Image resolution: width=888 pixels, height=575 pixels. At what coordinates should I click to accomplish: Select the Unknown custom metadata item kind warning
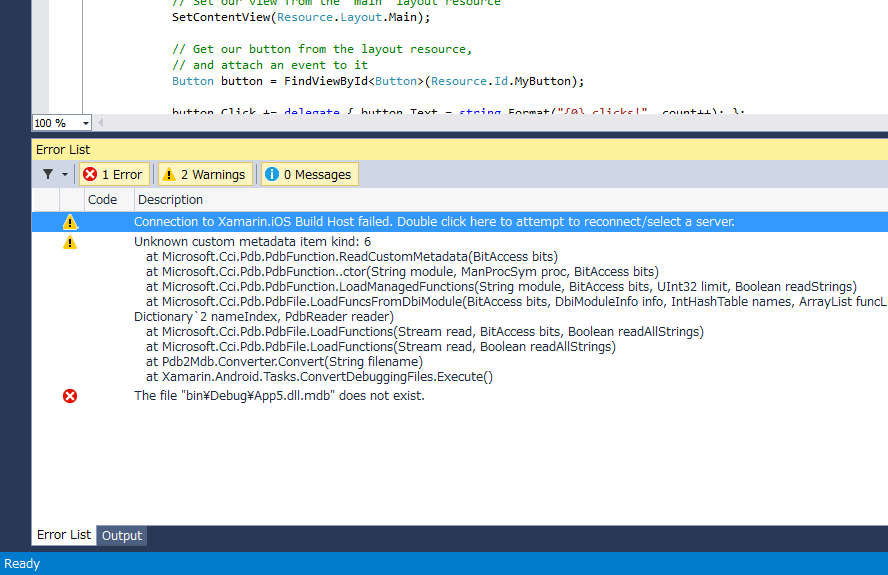(x=252, y=242)
